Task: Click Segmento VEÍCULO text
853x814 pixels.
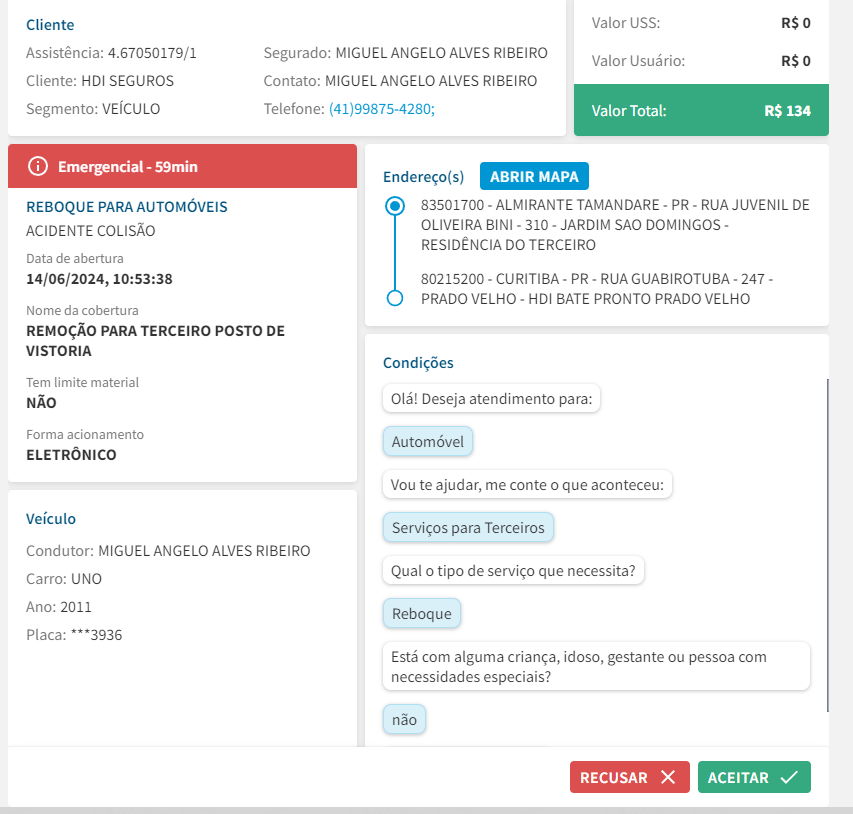Action: (x=93, y=109)
